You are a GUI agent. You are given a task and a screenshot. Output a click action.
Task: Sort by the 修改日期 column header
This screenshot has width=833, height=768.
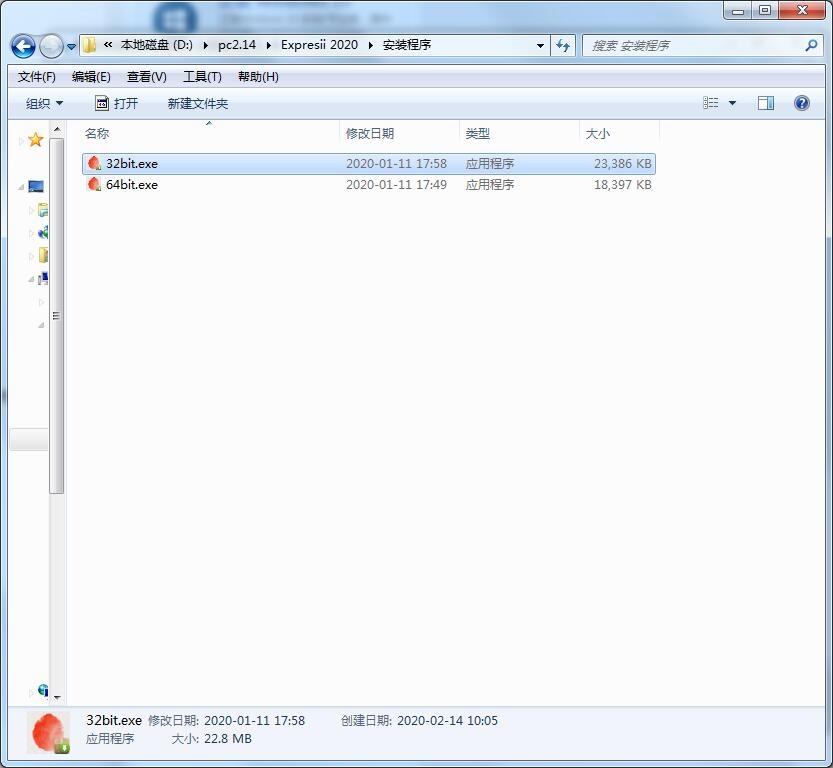coord(400,133)
